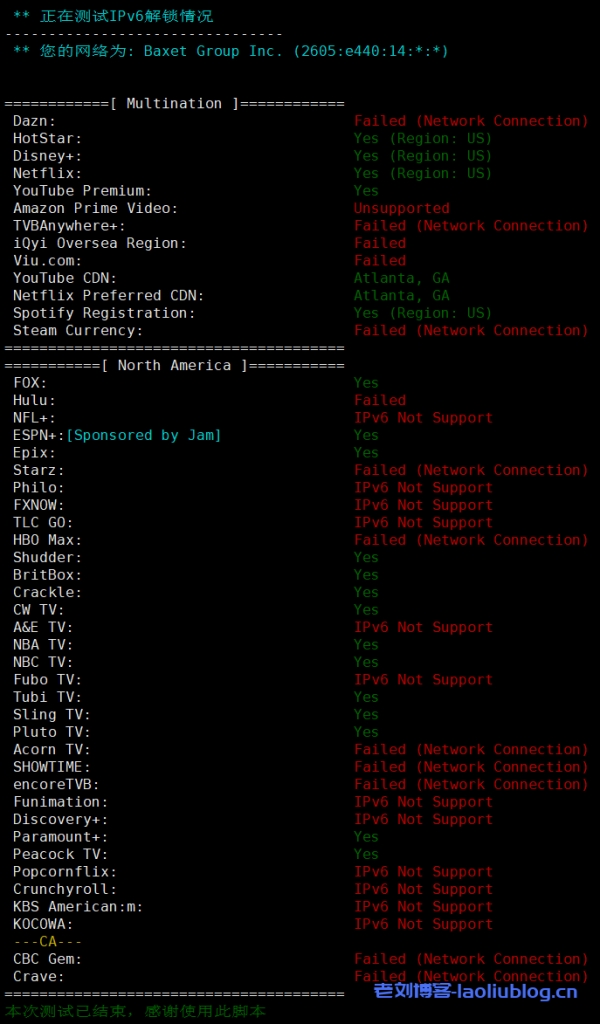
Task: Click the Steam Currency label
Action: pyautogui.click(x=78, y=331)
